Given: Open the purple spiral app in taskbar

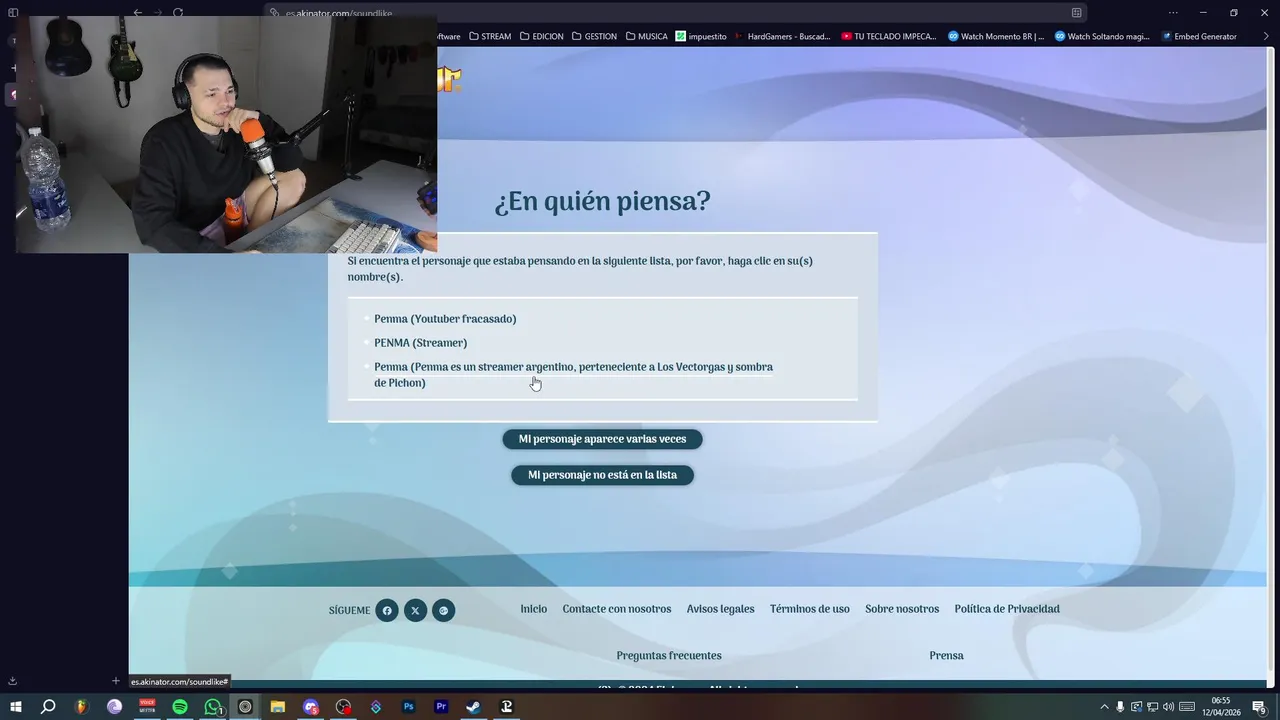Looking at the screenshot, I should (114, 707).
